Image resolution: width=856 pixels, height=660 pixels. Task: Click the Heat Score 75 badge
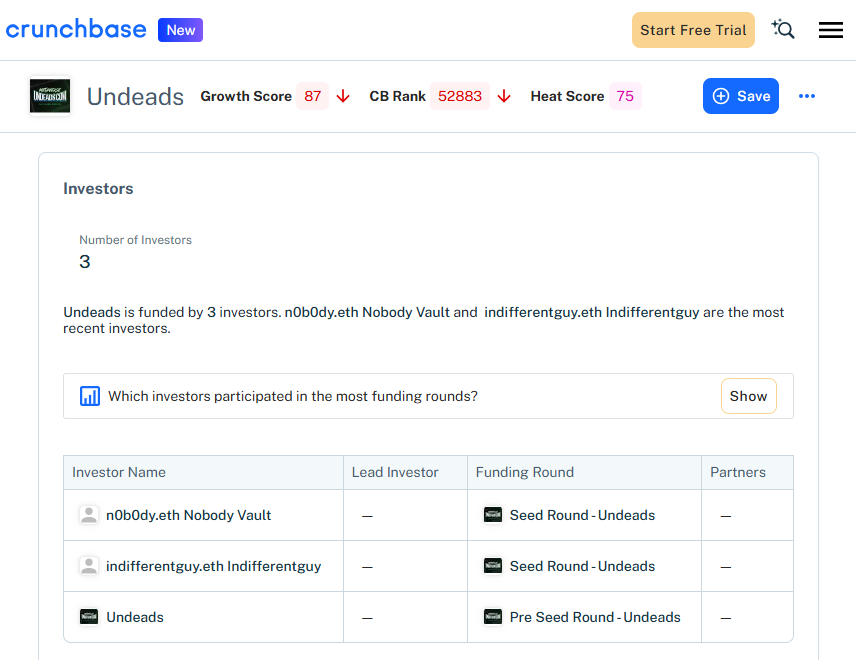[x=625, y=96]
